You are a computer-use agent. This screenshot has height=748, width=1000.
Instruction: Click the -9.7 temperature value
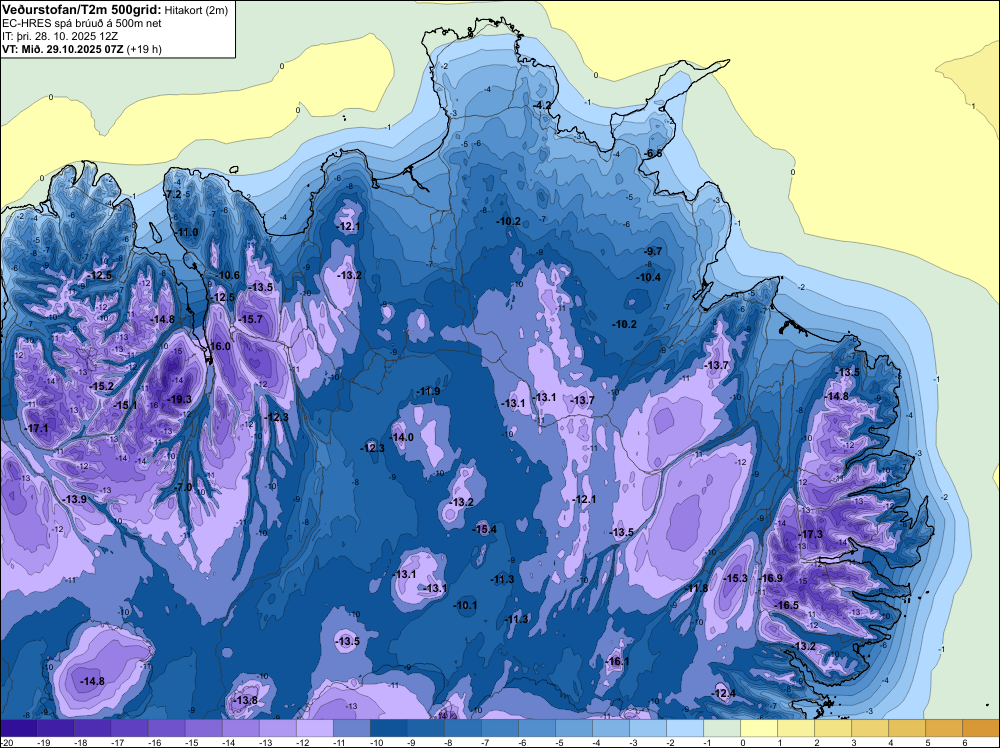click(x=653, y=251)
